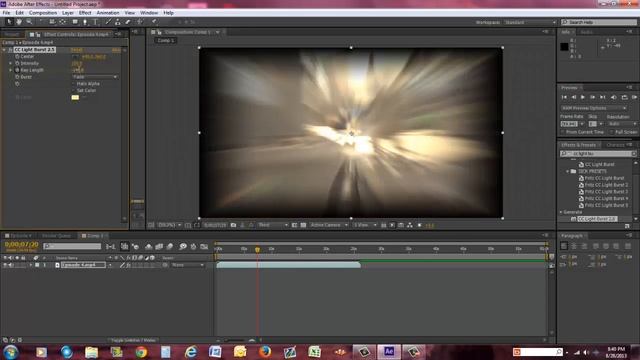Click the Color swatch in Effect Controls
This screenshot has width=640, height=360.
(75, 97)
